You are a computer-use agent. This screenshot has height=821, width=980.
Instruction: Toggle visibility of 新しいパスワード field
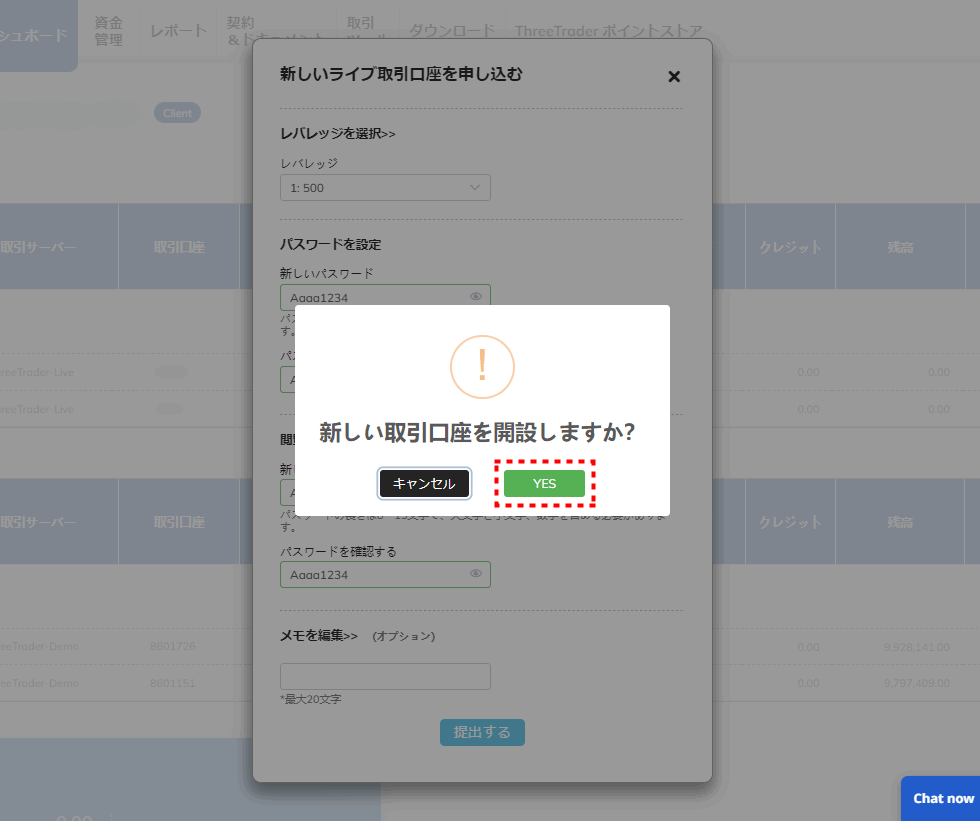(476, 296)
